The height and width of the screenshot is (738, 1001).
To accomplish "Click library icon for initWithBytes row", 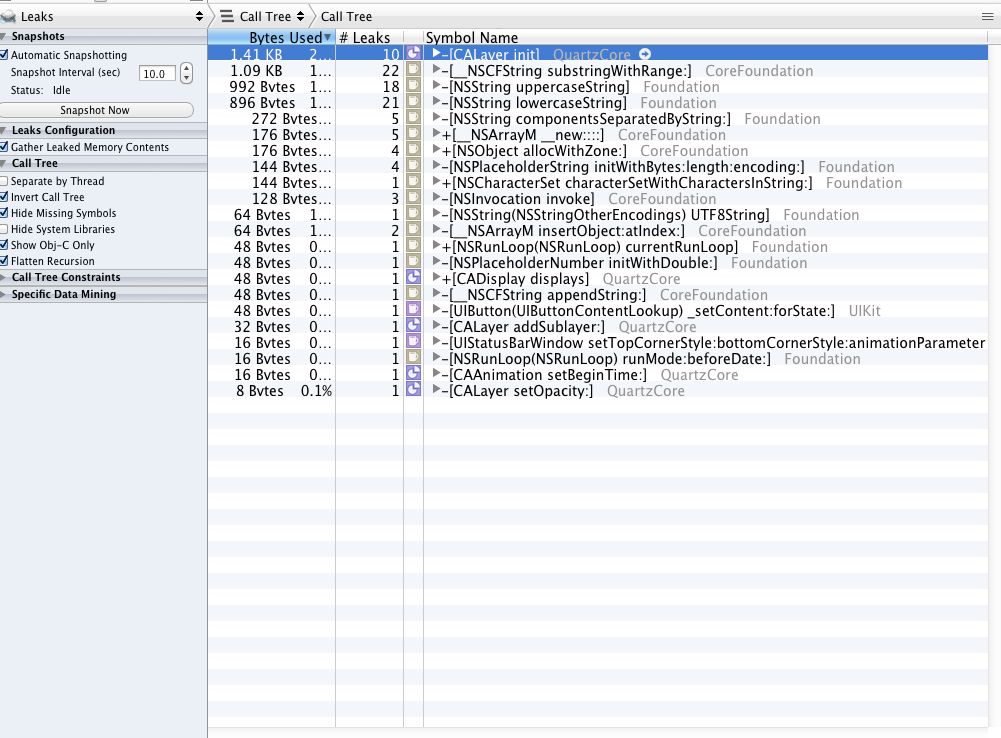I will pyautogui.click(x=414, y=165).
